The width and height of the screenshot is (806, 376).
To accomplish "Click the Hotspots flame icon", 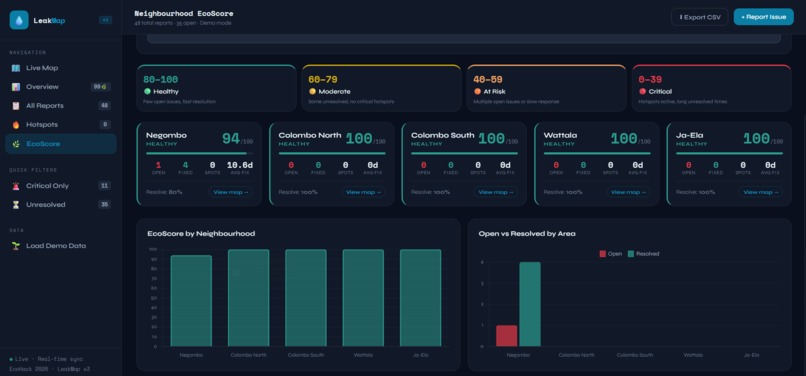I will (16, 124).
